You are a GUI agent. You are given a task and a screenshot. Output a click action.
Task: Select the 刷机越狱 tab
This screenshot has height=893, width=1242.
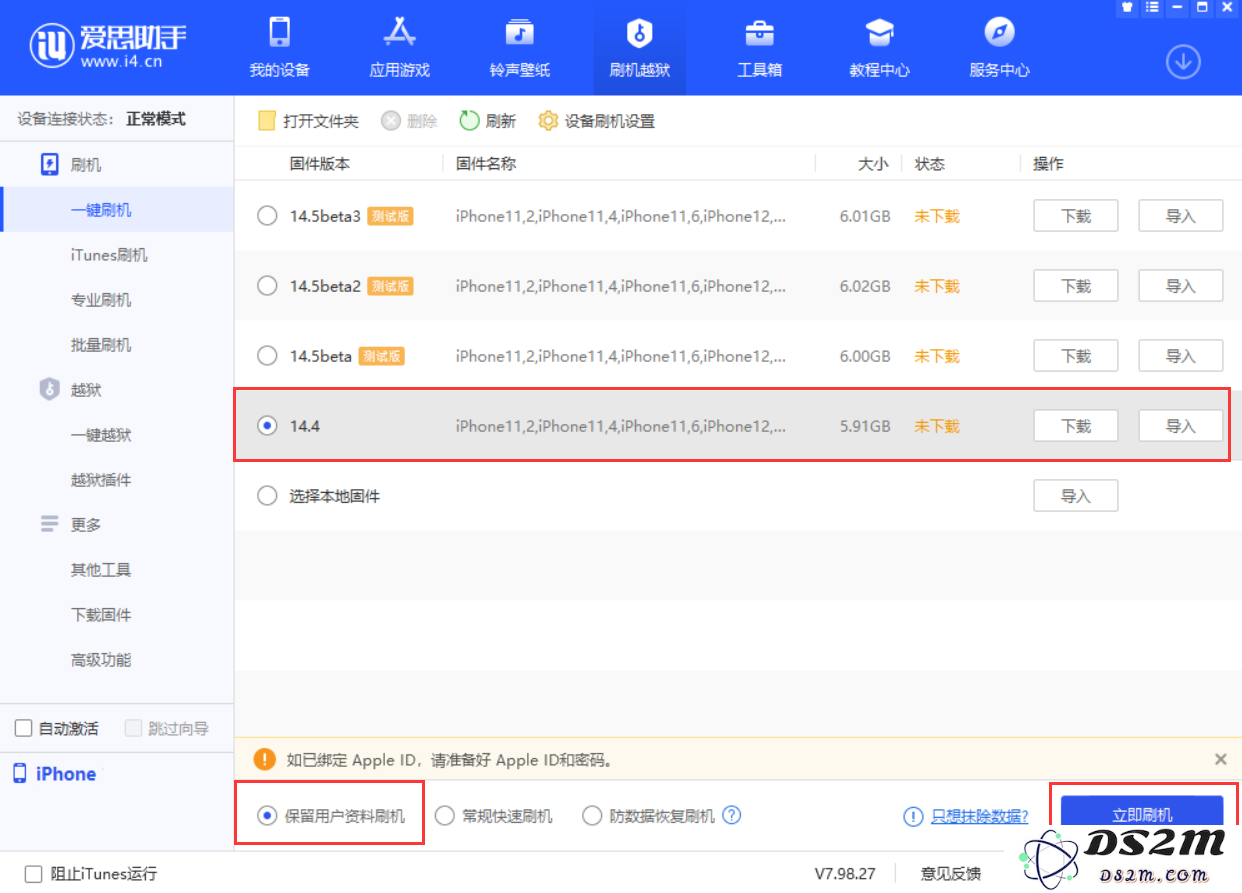coord(639,48)
